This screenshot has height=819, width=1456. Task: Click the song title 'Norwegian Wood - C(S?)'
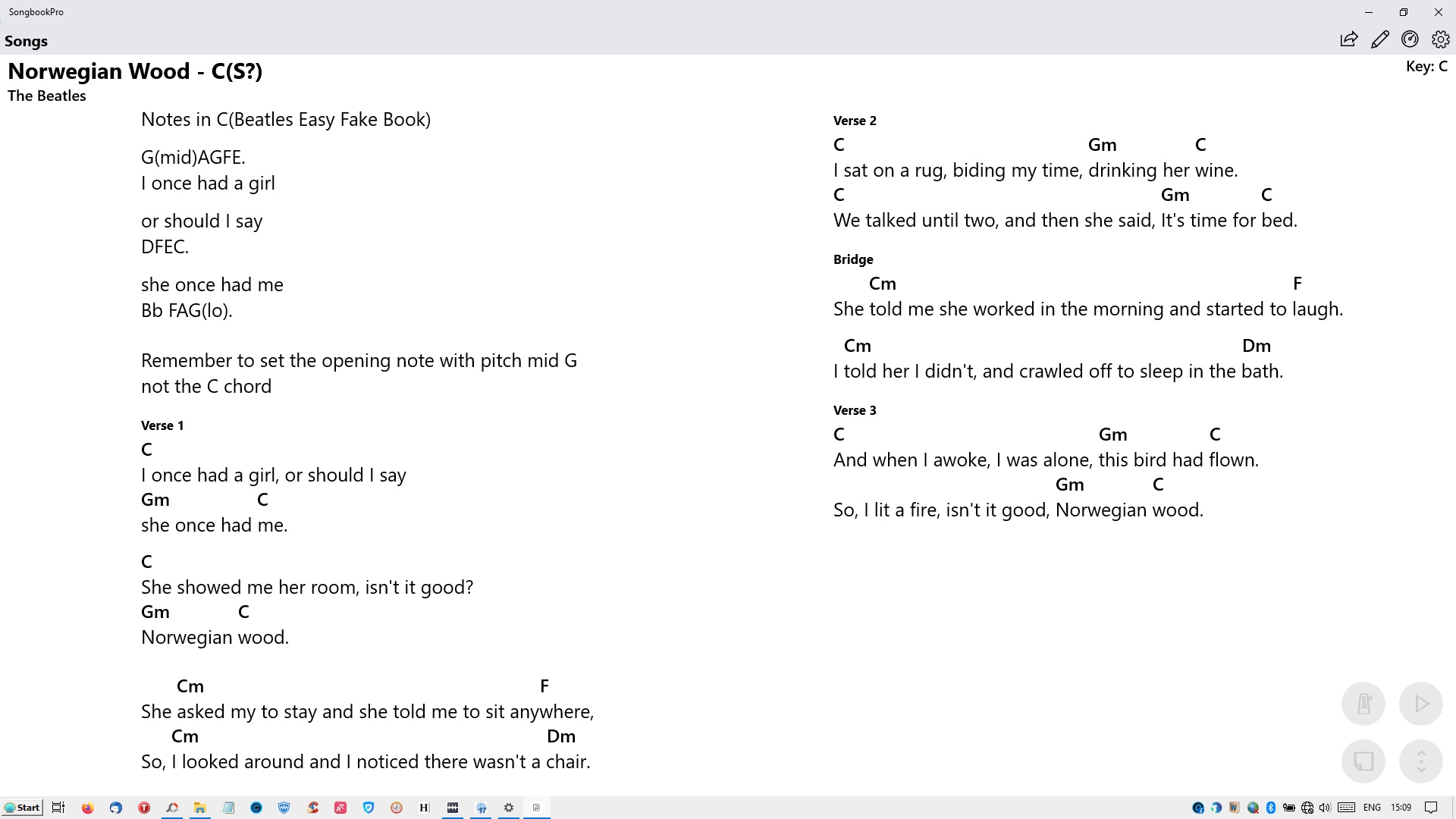pos(135,71)
